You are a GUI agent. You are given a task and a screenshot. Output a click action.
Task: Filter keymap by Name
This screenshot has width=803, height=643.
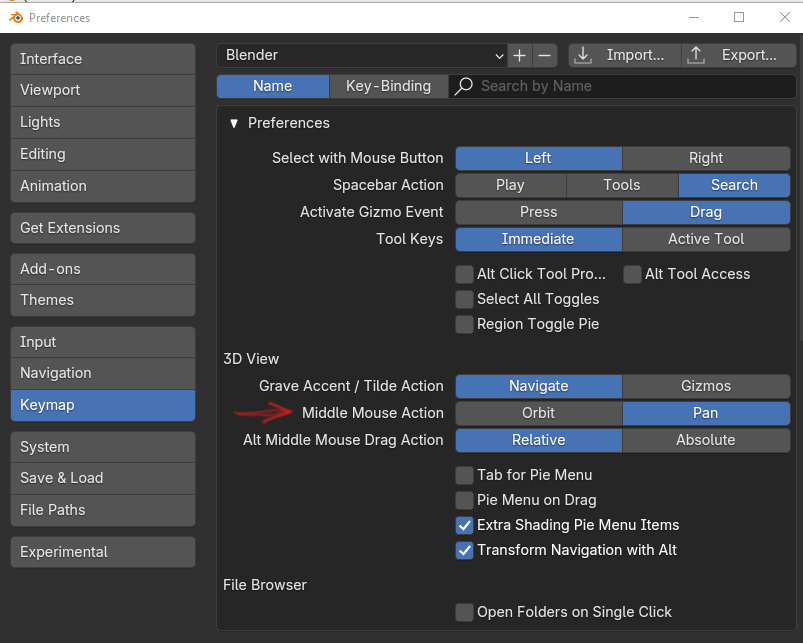pos(272,86)
